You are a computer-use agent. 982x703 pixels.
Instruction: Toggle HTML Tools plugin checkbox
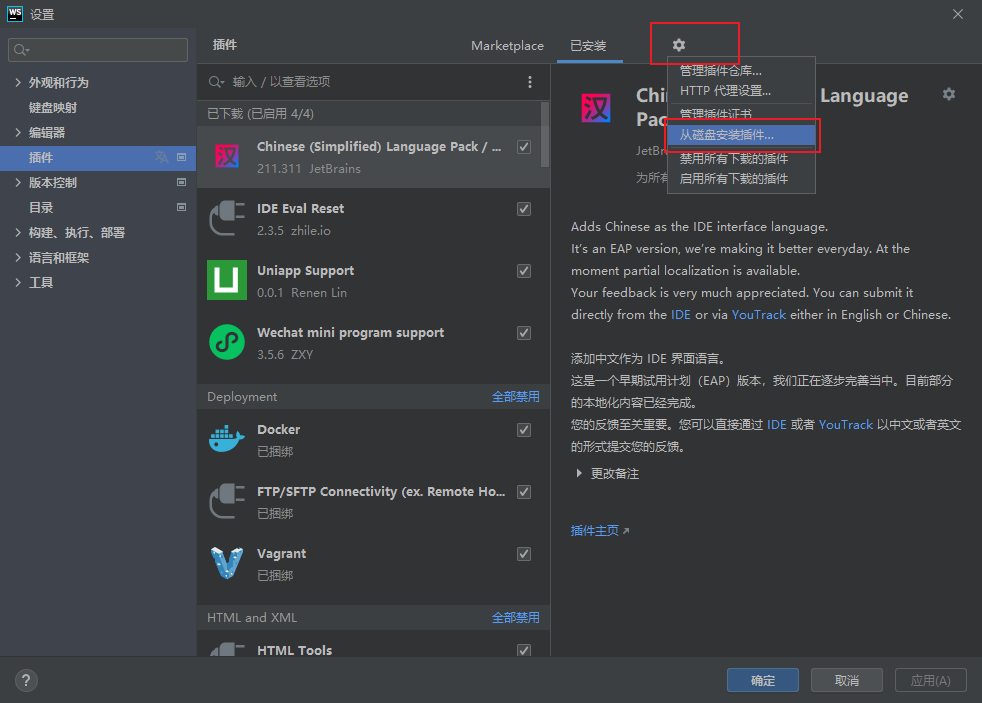[x=524, y=650]
